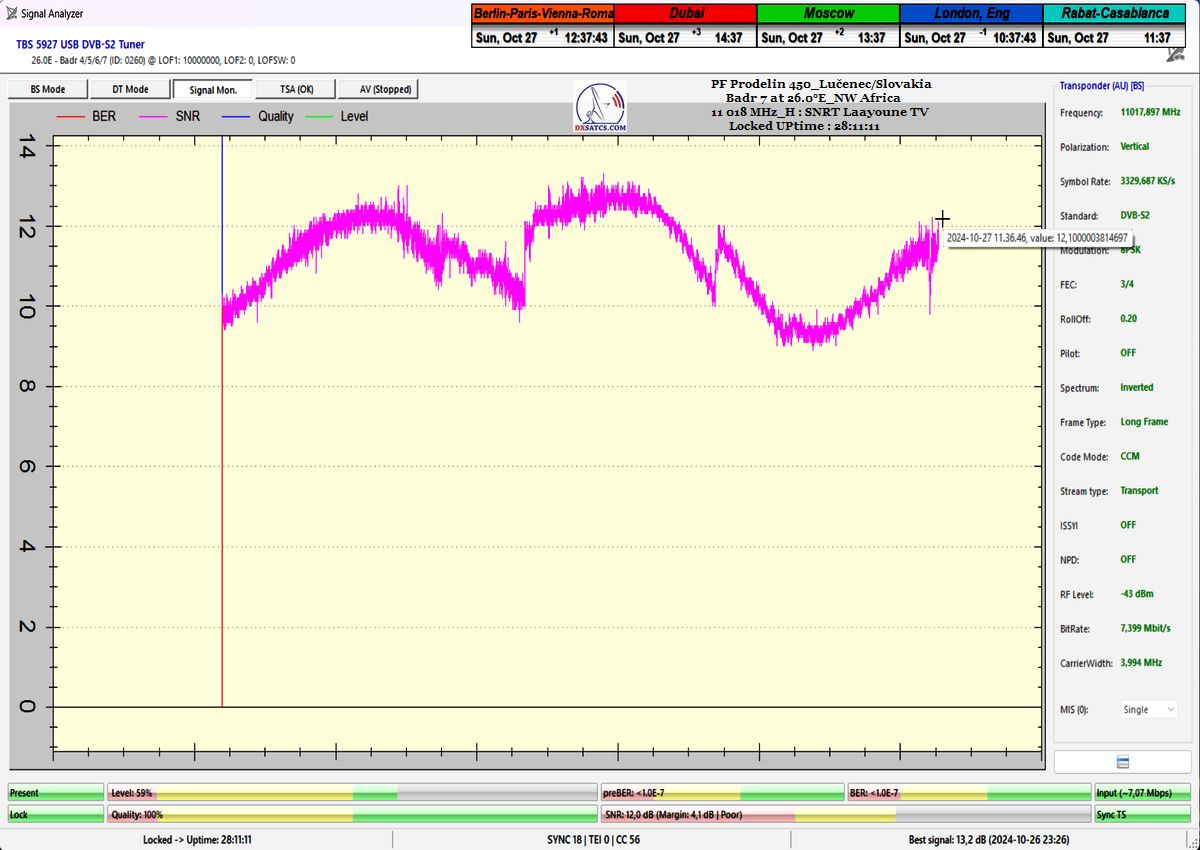Select the Signal Mon. tab
The image size is (1200, 850).
point(212,89)
